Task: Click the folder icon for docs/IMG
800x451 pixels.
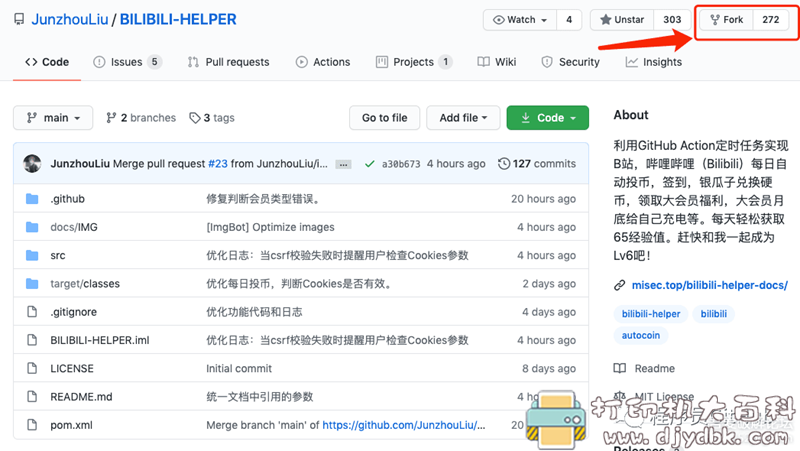Action: (x=32, y=227)
